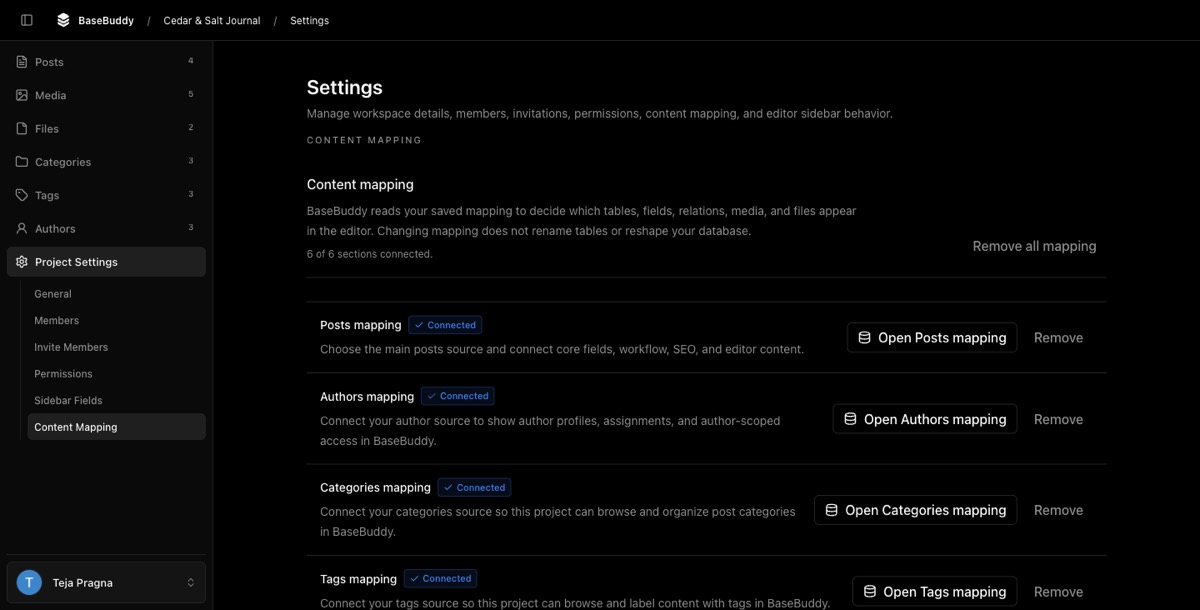This screenshot has width=1200, height=610.
Task: Click the Project Settings gear icon
Action: [x=22, y=262]
